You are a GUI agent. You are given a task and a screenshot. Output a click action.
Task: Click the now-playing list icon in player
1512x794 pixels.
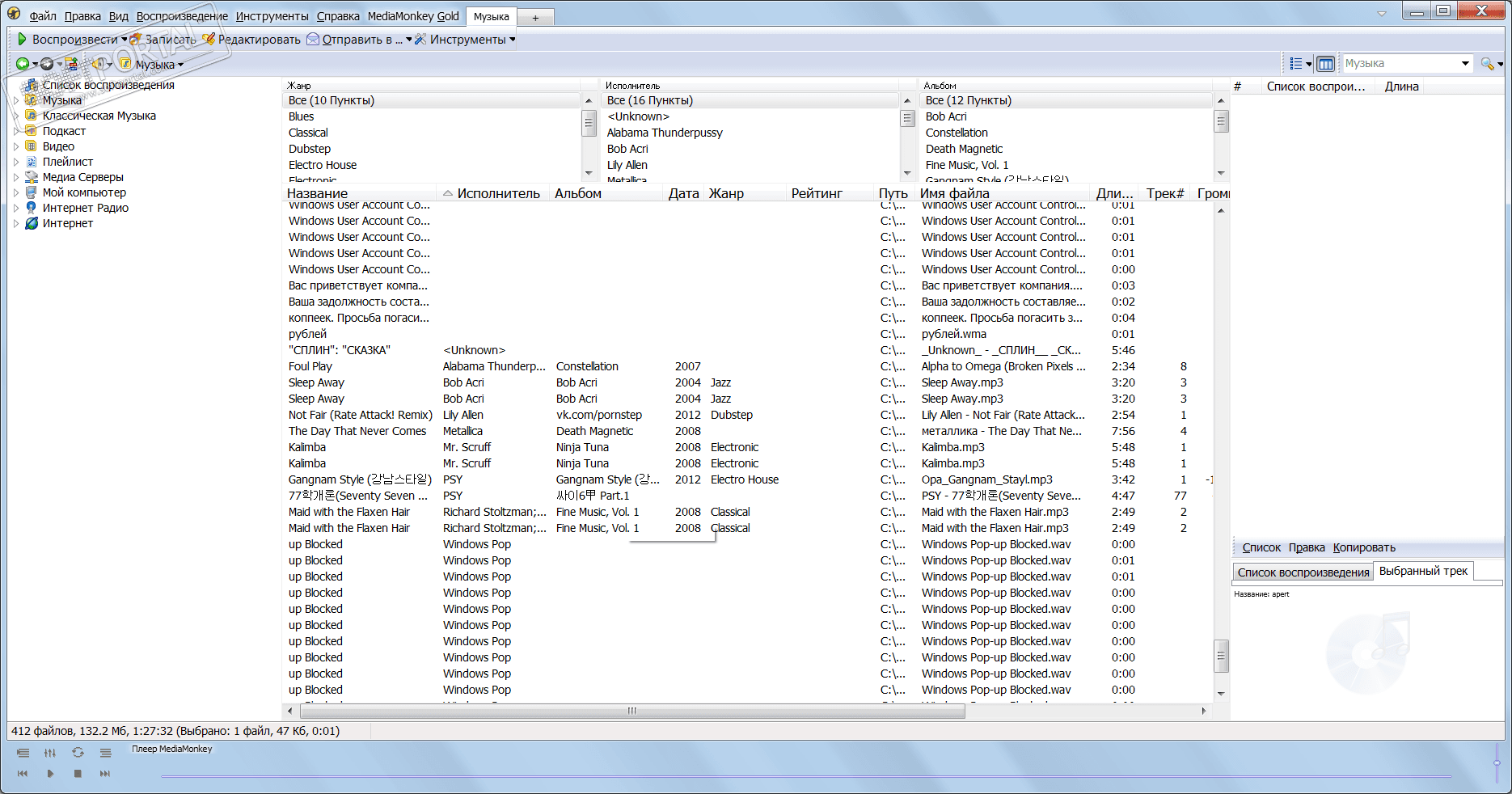point(23,753)
